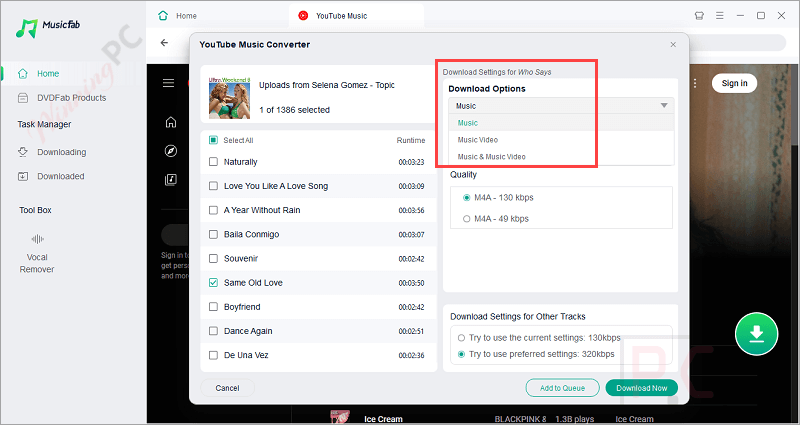This screenshot has width=800, height=425.
Task: Open the Downloading task list
Action: click(52, 152)
